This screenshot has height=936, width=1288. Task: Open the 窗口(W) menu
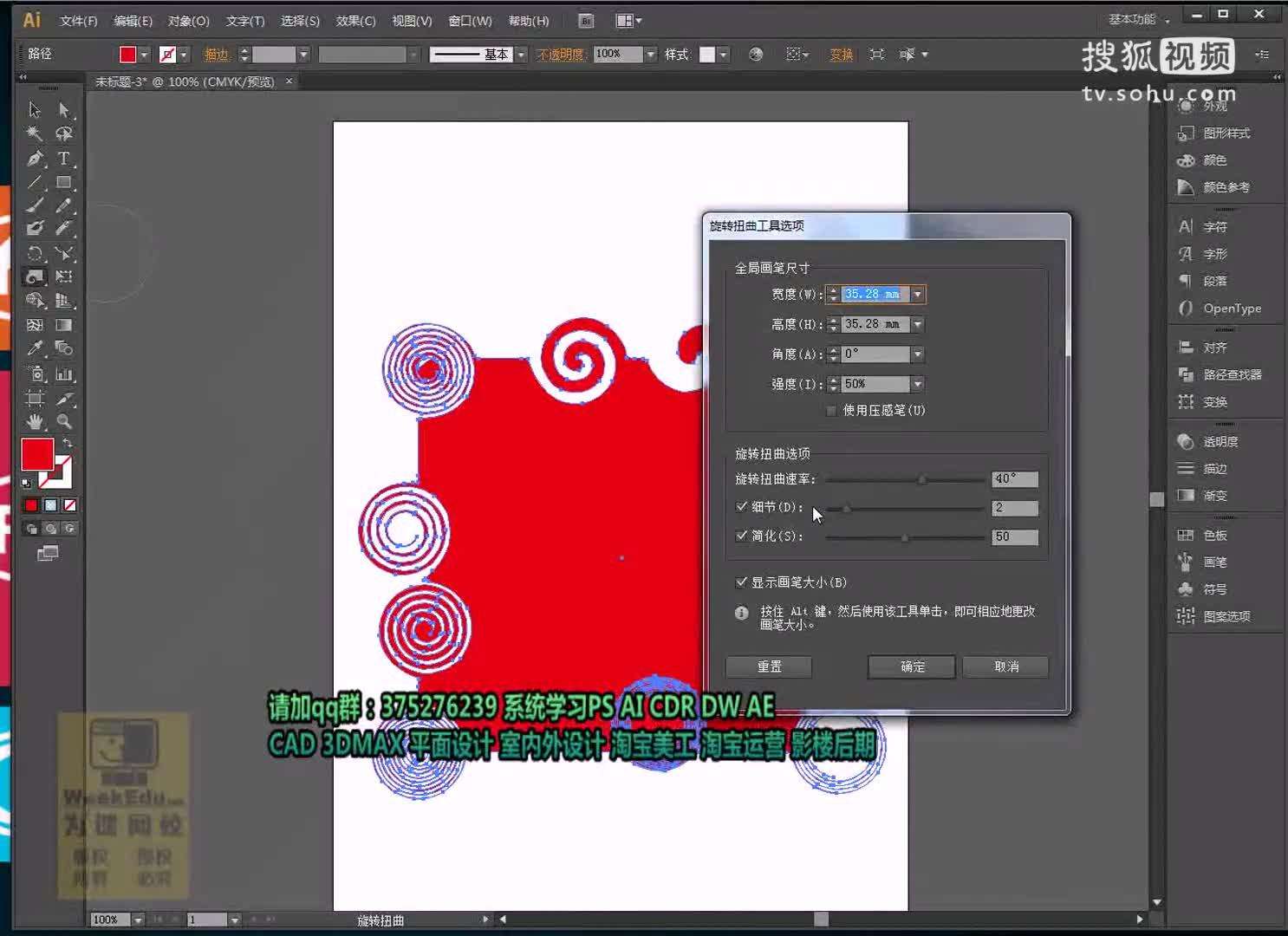click(x=470, y=21)
